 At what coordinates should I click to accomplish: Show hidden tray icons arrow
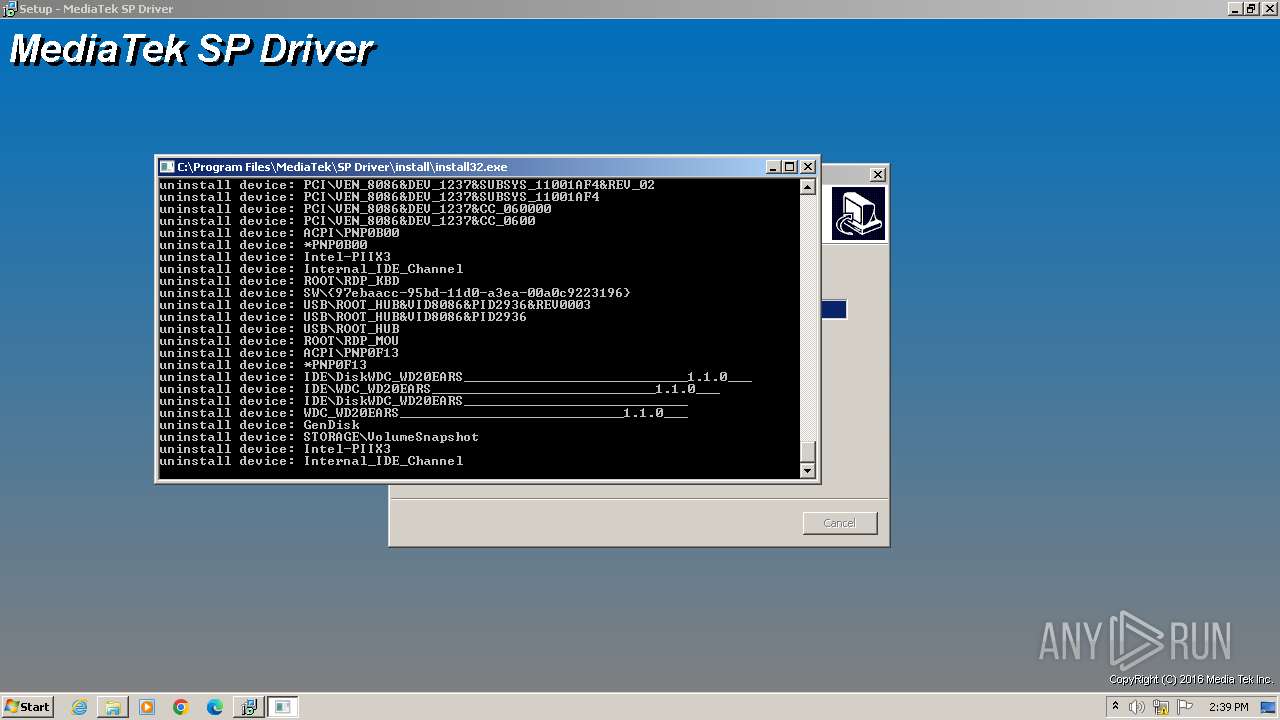[x=1116, y=707]
